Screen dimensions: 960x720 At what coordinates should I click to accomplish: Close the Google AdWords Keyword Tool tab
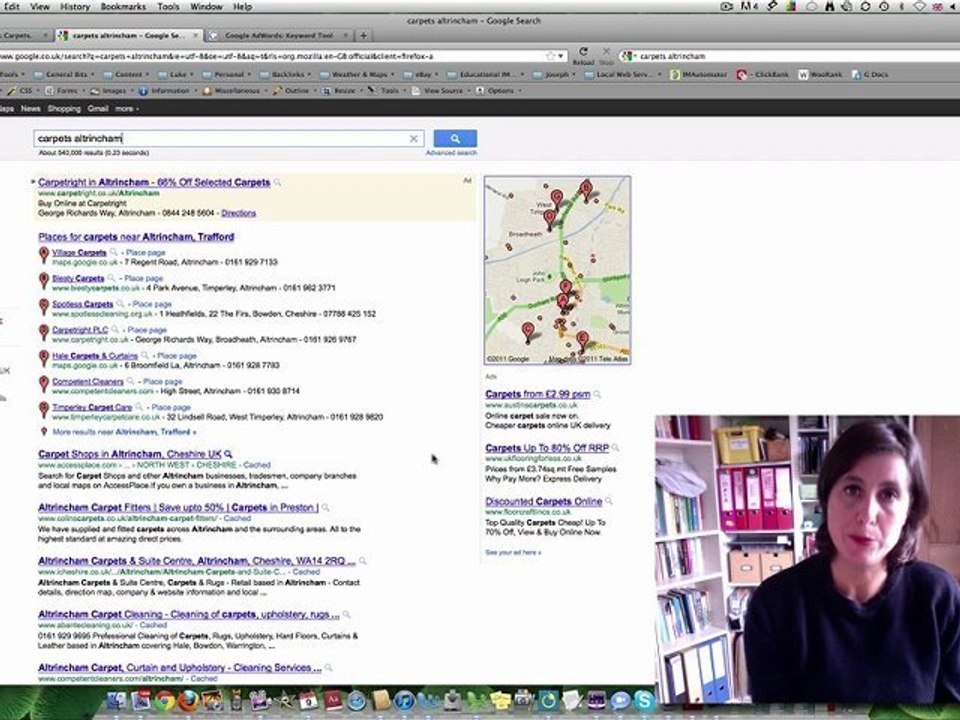tap(345, 36)
